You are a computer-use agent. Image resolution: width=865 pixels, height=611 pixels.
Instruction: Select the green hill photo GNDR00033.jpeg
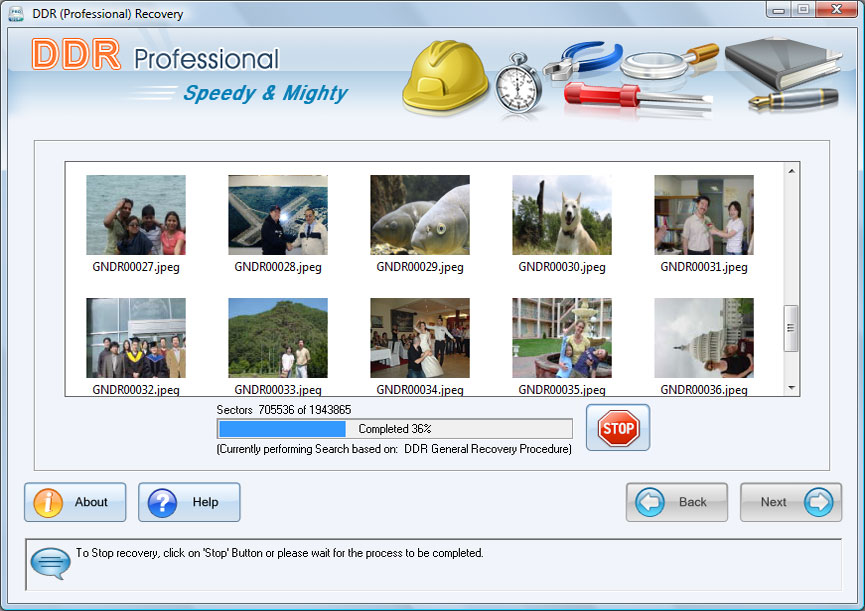(278, 338)
